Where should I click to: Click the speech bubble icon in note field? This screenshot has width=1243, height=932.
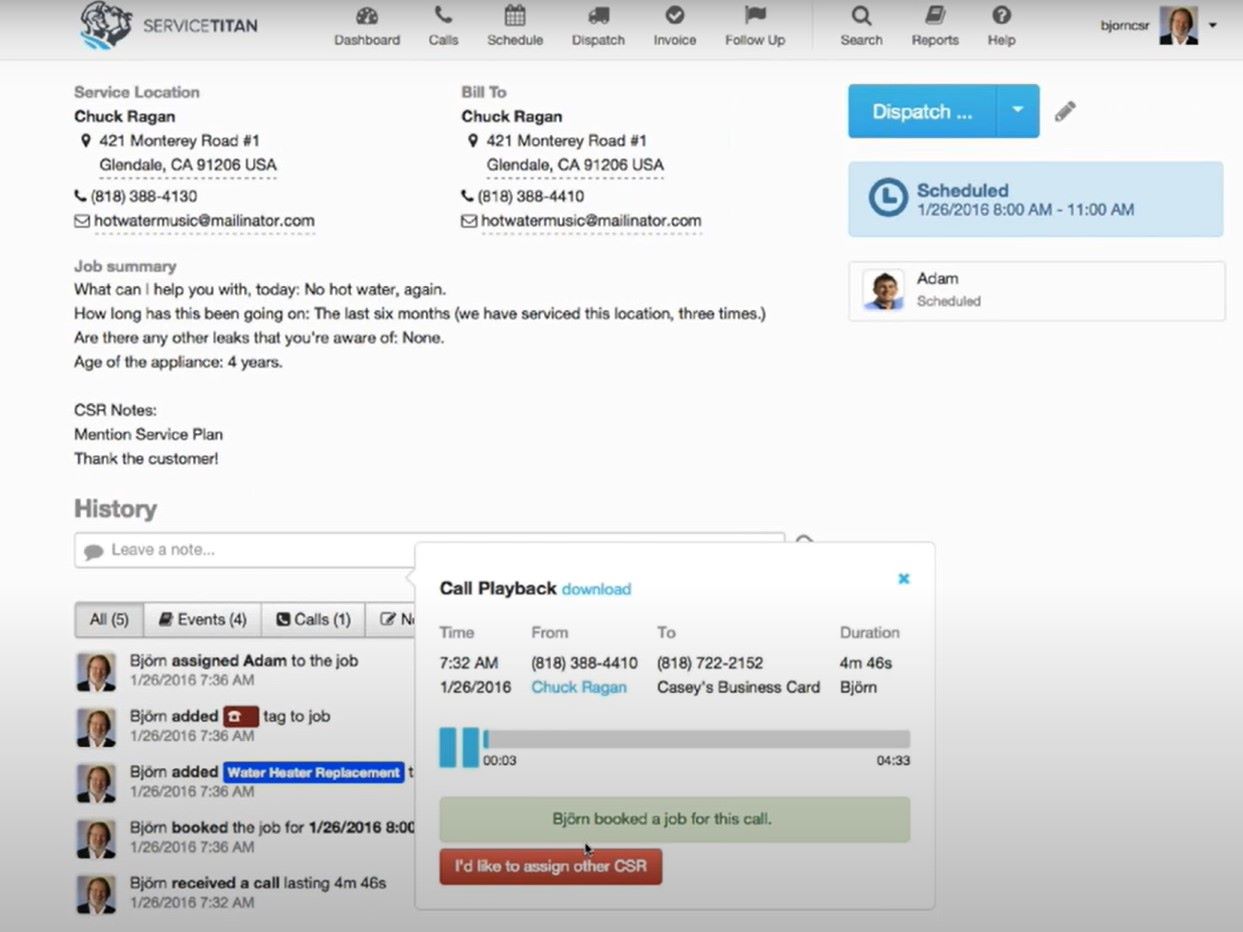tap(94, 551)
